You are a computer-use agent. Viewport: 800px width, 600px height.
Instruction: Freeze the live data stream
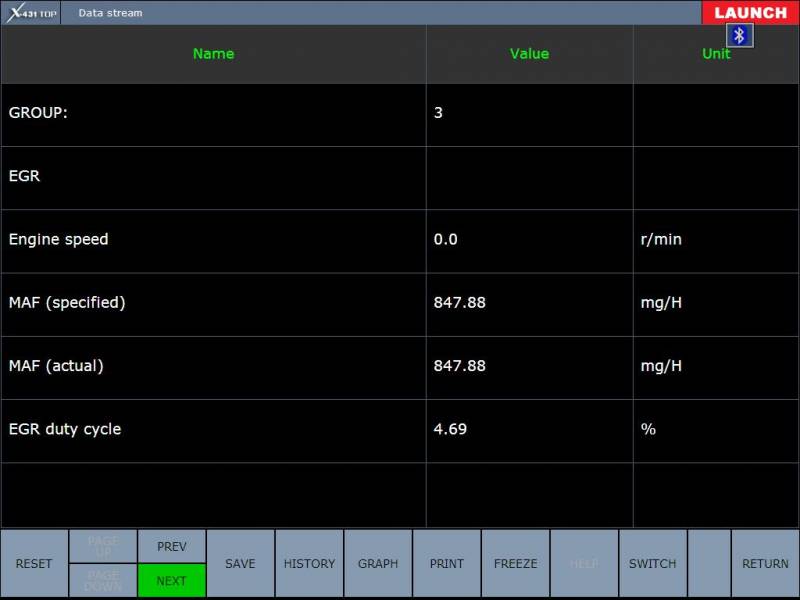515,564
